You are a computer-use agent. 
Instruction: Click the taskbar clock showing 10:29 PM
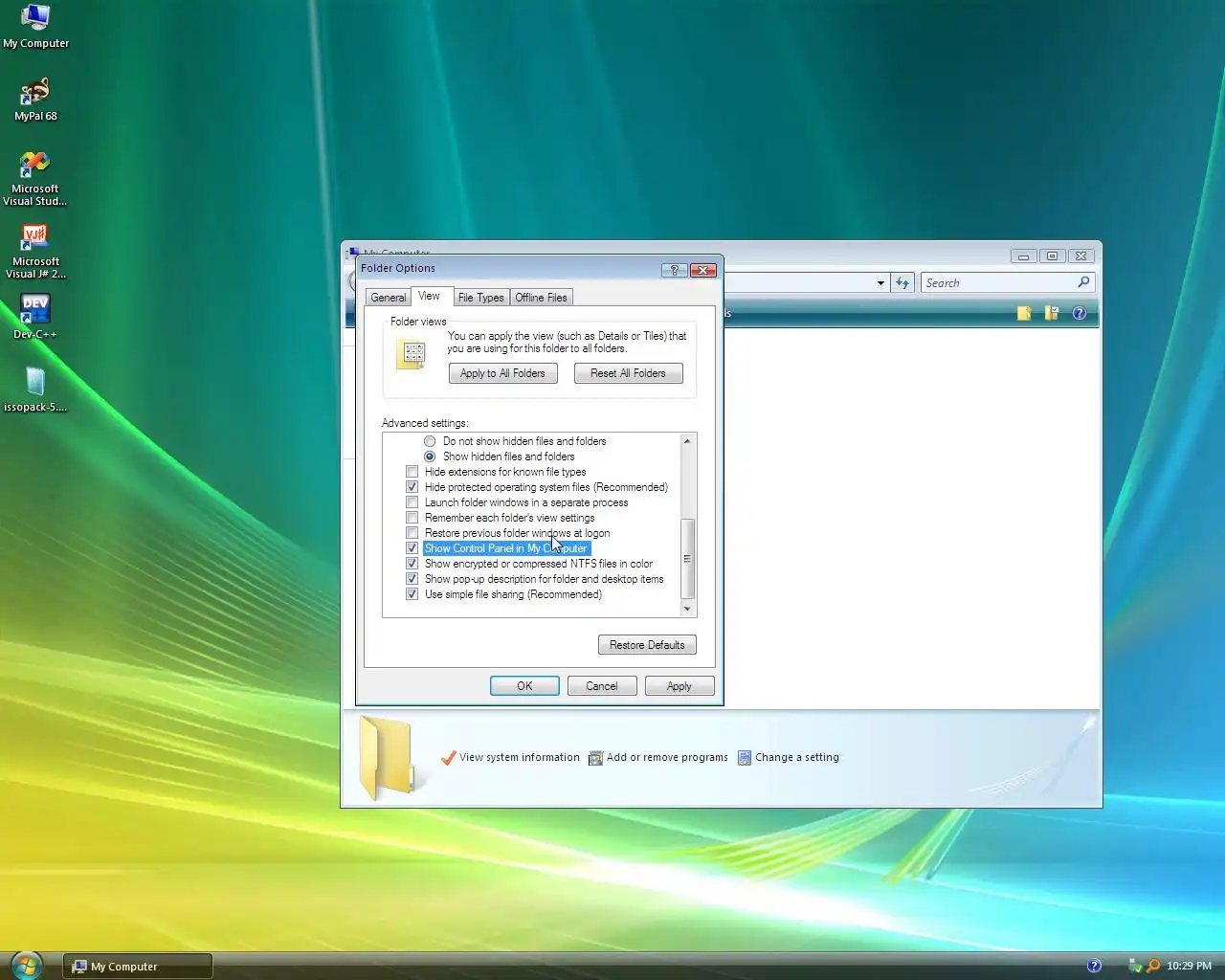(1190, 966)
